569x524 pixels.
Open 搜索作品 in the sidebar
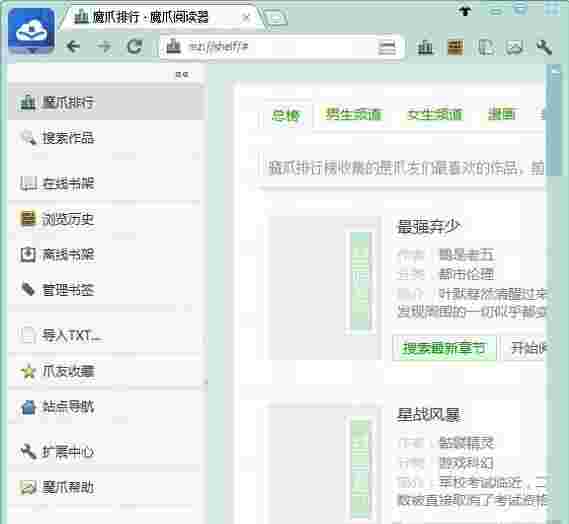[x=106, y=138]
